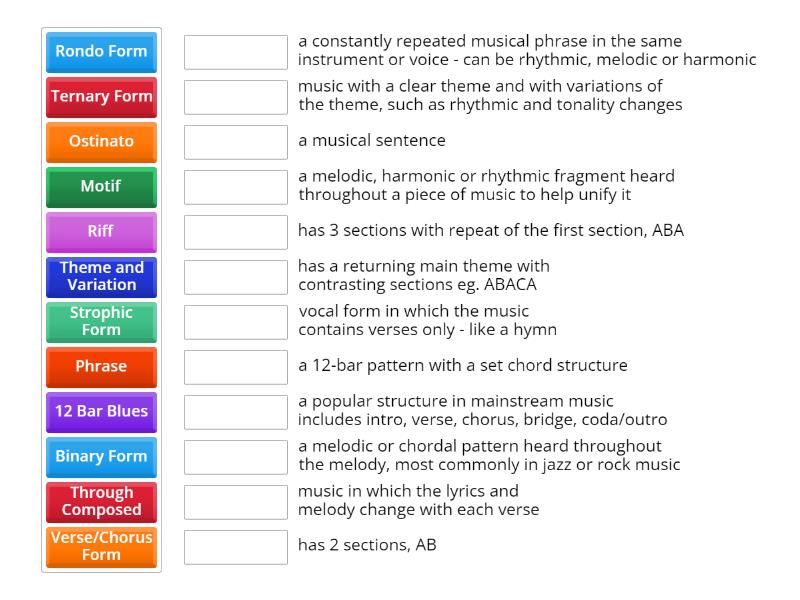This screenshot has height=600, width=800.
Task: Click the answer box for the ABA definition
Action: tap(236, 232)
